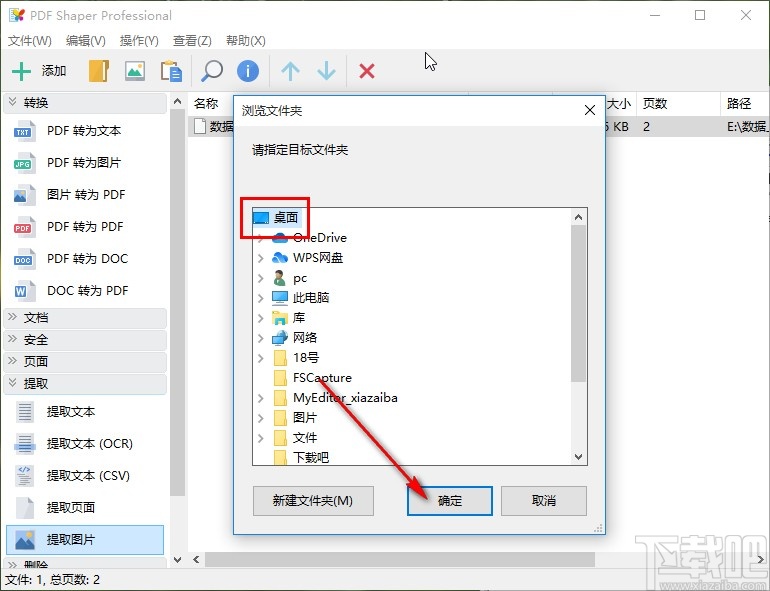
Task: Expand the WPS网盘 tree node
Action: pyautogui.click(x=261, y=258)
